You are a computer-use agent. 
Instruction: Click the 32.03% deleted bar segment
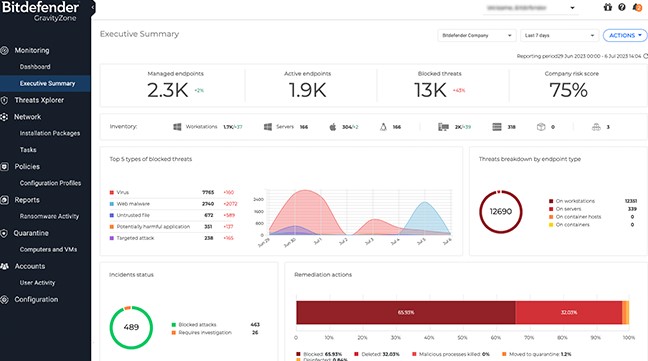[x=569, y=313]
